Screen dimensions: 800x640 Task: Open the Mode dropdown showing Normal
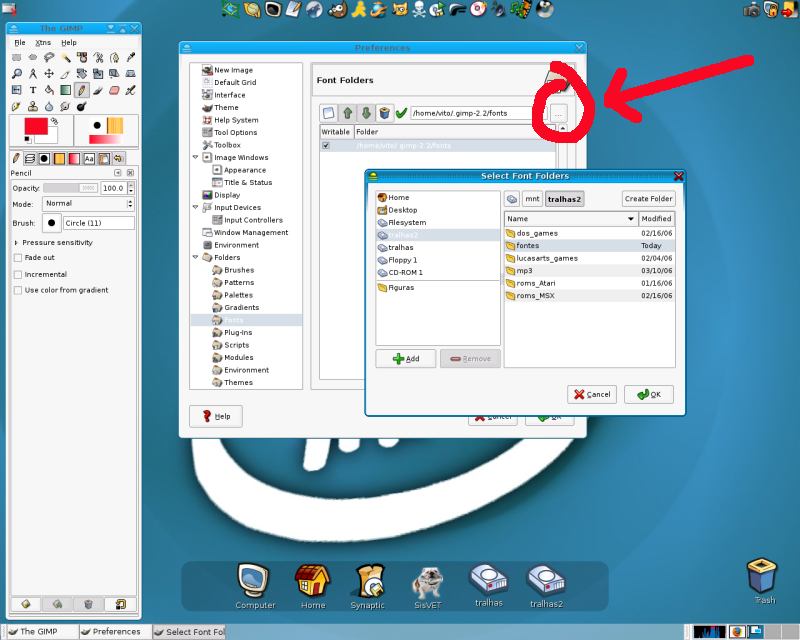pos(88,204)
